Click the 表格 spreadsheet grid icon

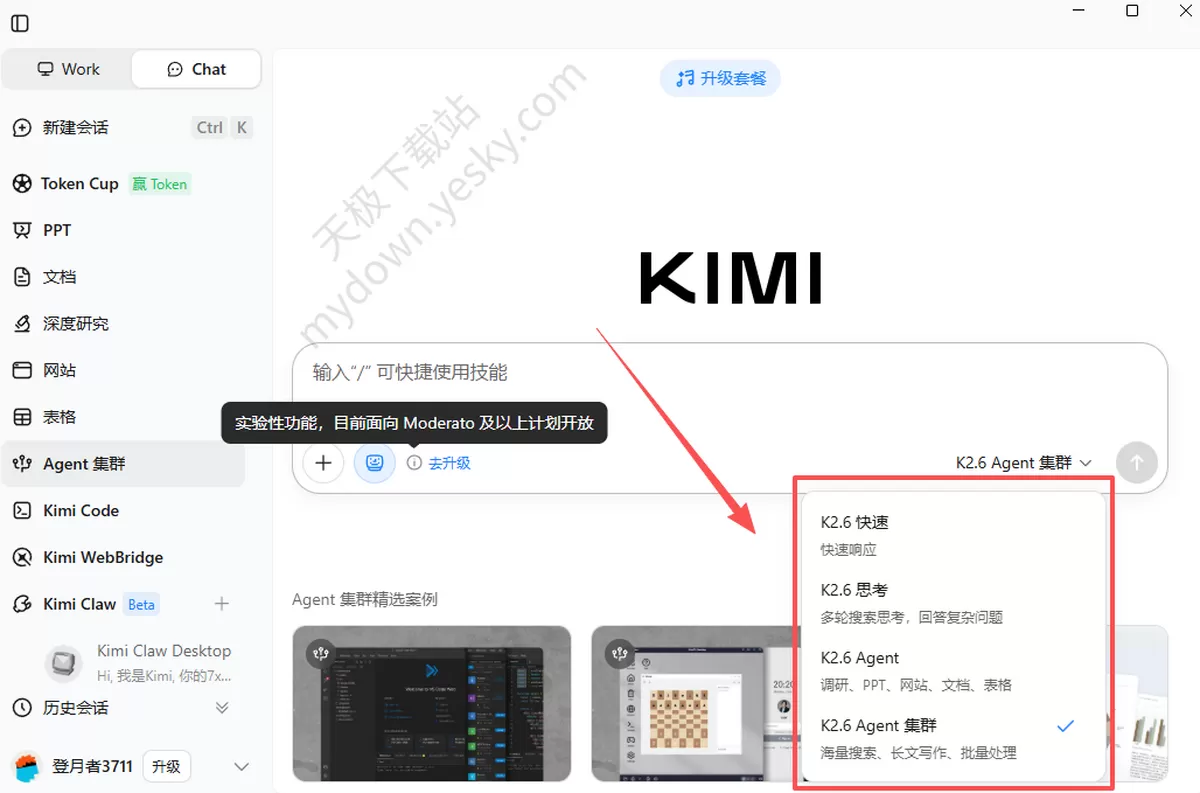(22, 417)
